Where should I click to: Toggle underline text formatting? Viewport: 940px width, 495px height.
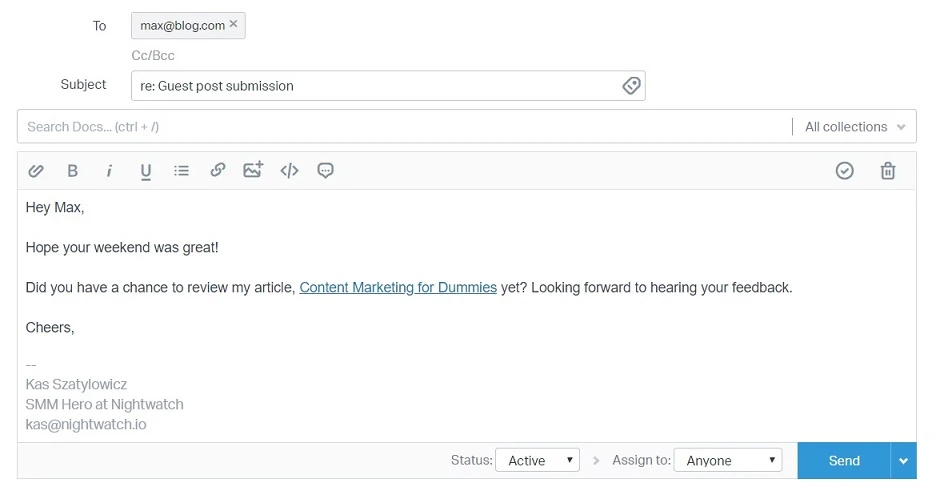coord(146,171)
